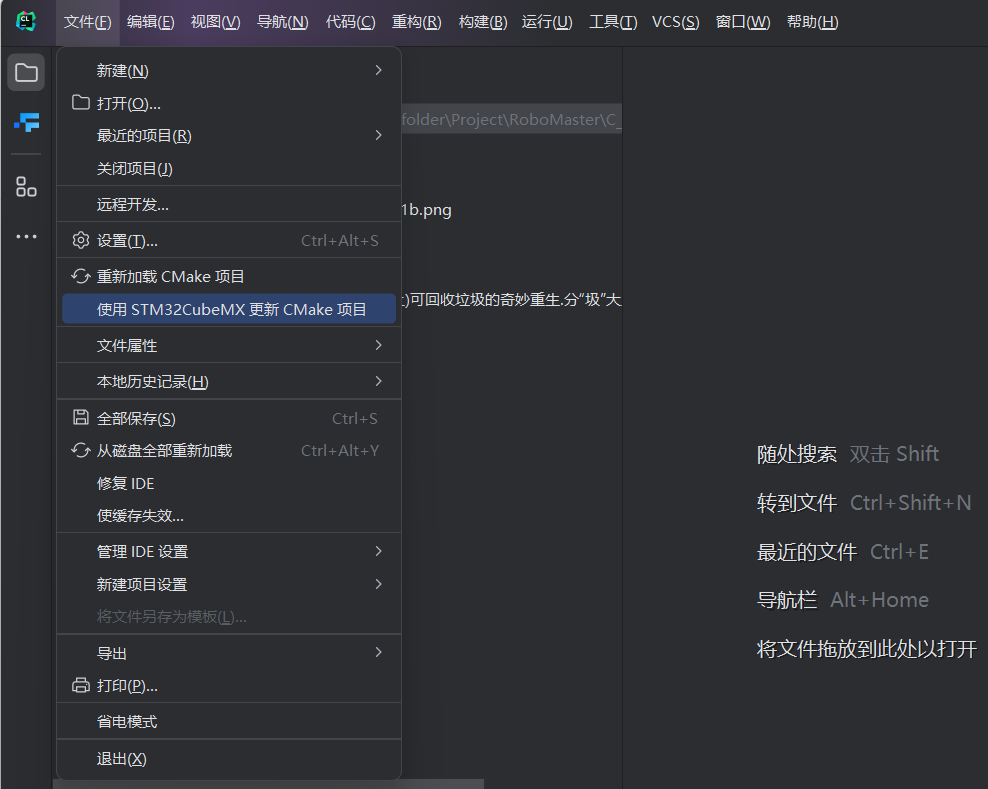Click the horizontal scrollbar at the bottom
Screen dimensions: 988x789
click(x=268, y=784)
